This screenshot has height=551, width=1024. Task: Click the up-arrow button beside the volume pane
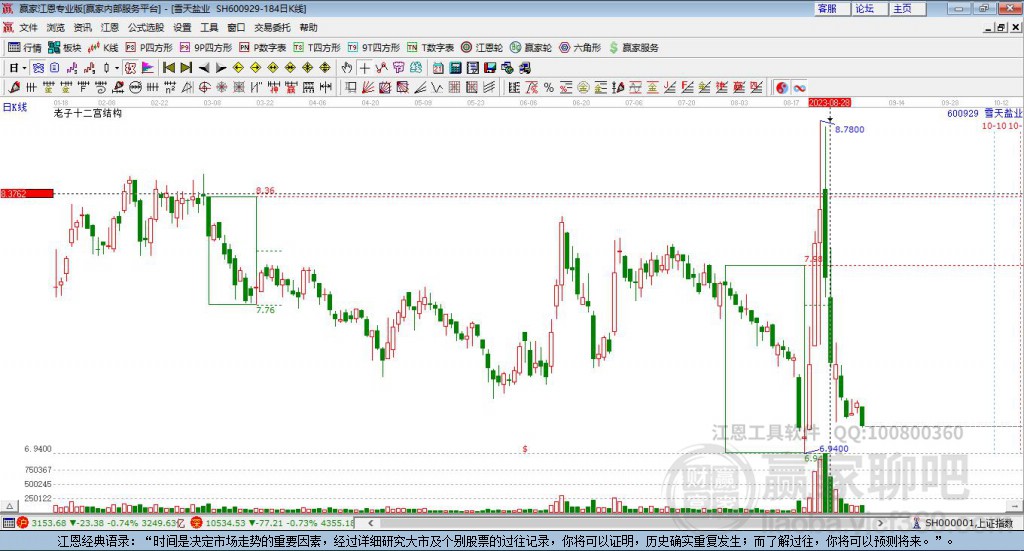9,506
